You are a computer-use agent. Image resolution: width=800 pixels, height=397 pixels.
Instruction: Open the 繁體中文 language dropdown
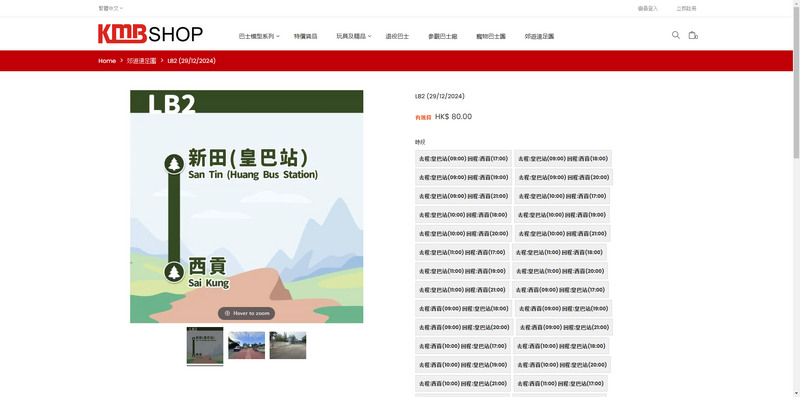(x=111, y=8)
